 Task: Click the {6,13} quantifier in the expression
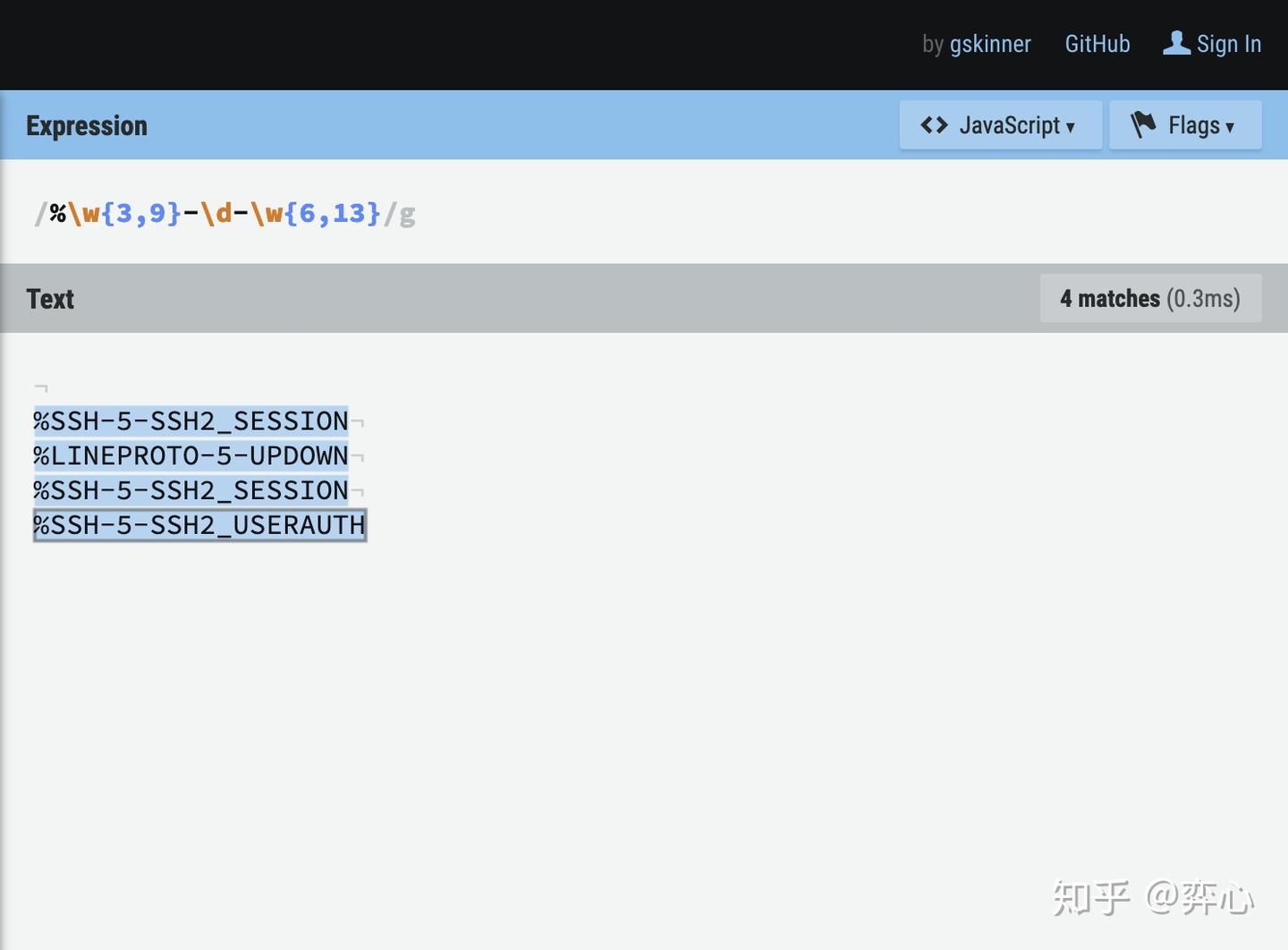pos(333,213)
